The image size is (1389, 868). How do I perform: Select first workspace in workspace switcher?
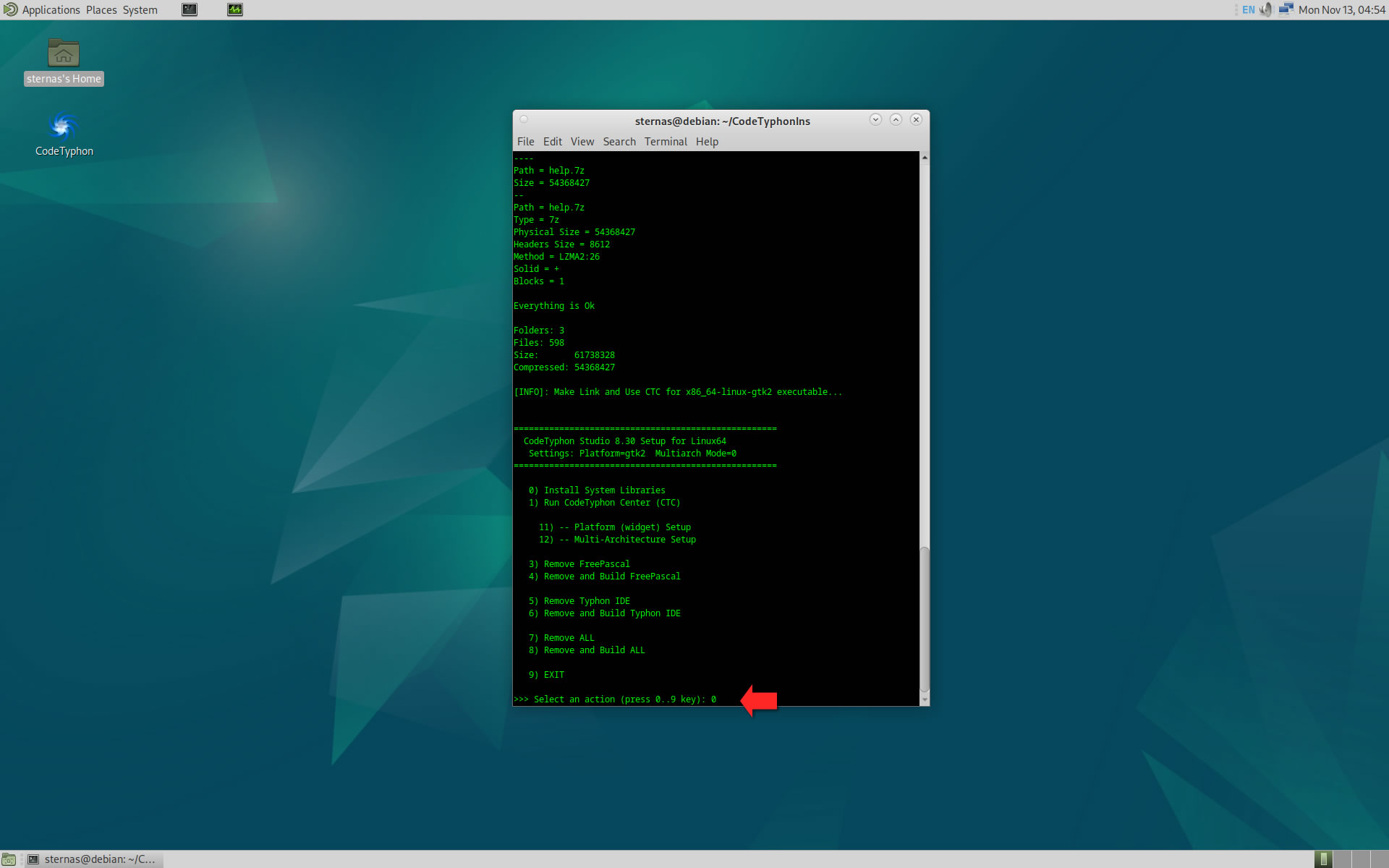click(x=1323, y=859)
